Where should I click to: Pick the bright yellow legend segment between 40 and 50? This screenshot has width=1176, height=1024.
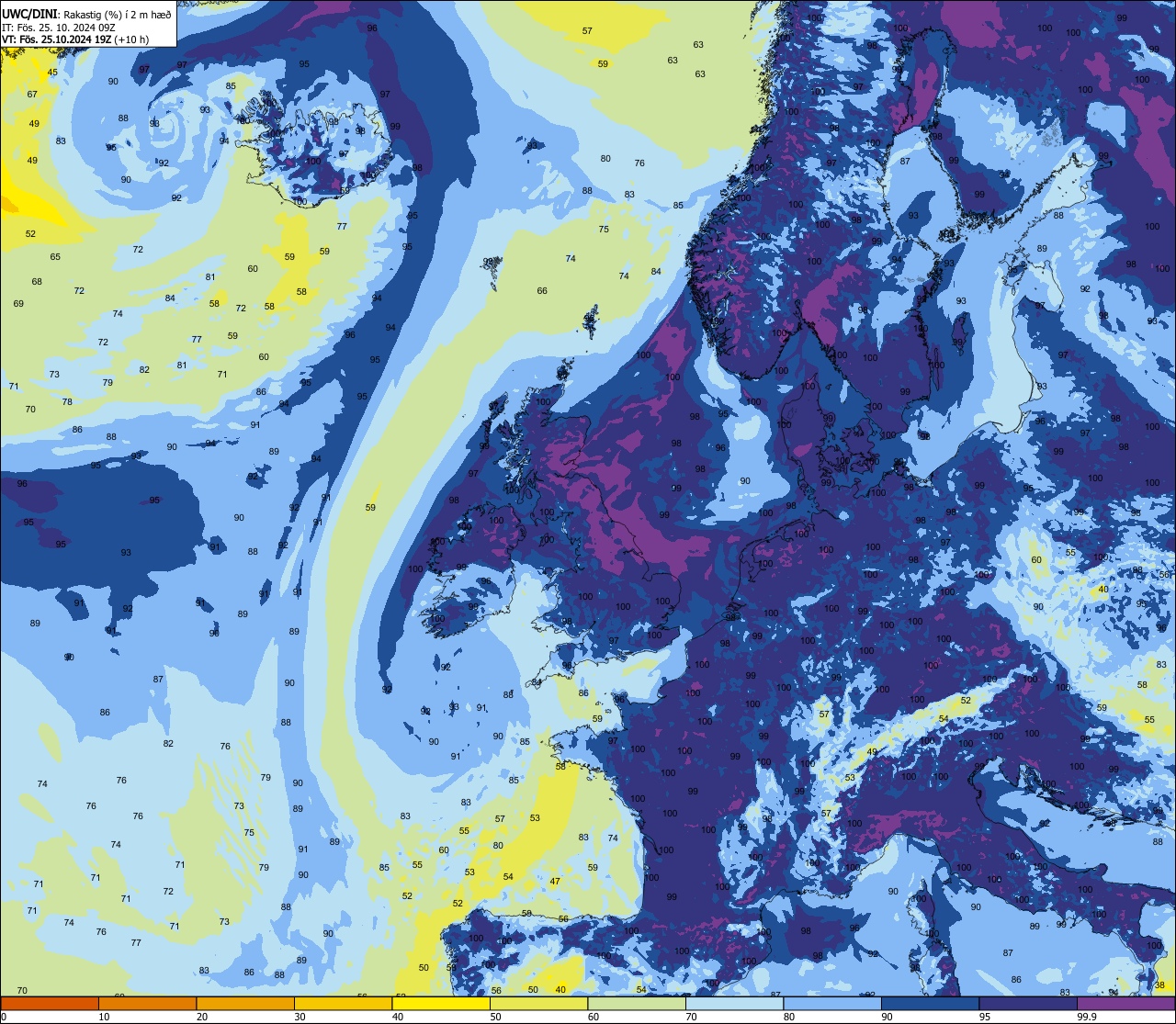[x=441, y=1003]
